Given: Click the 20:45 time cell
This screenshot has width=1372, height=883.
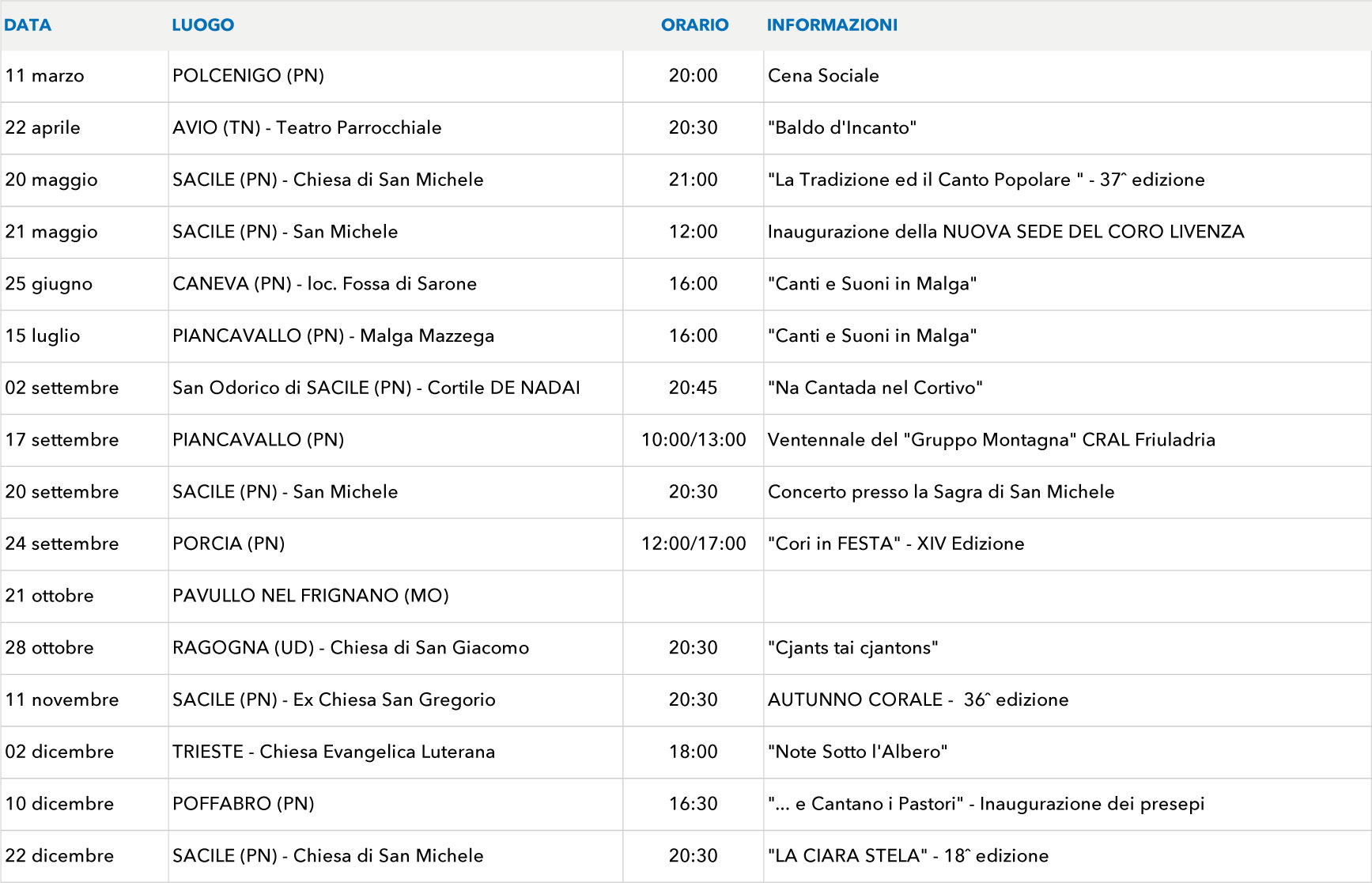Looking at the screenshot, I should point(694,388).
